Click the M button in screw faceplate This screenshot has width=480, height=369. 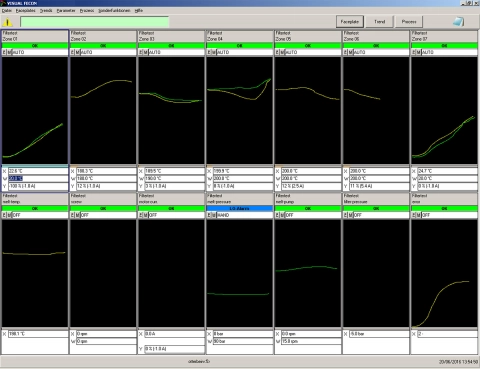[77, 215]
